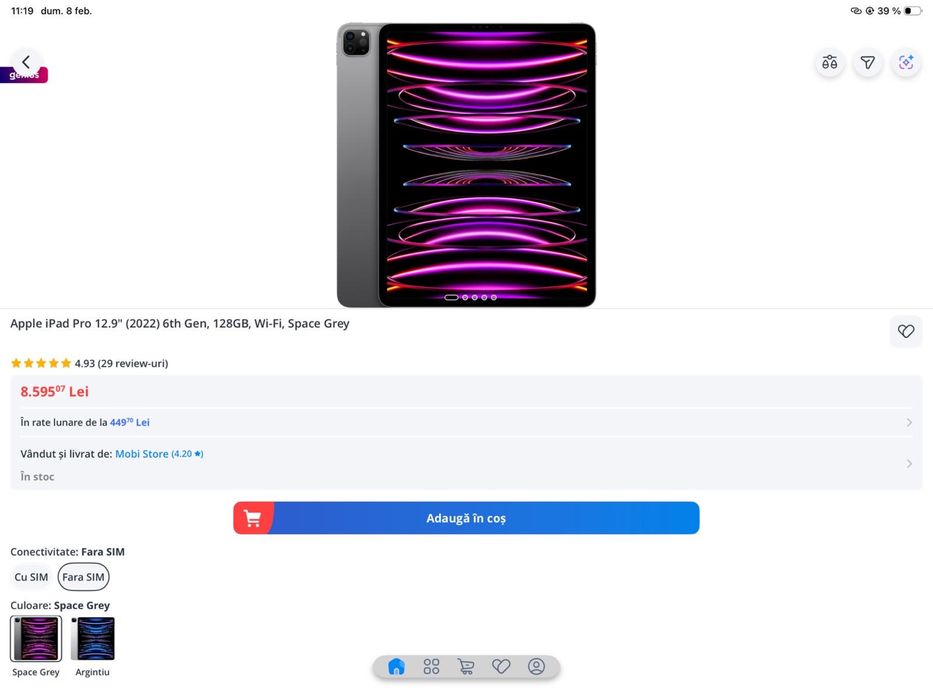Select Fara SIM connectivity option

[83, 577]
